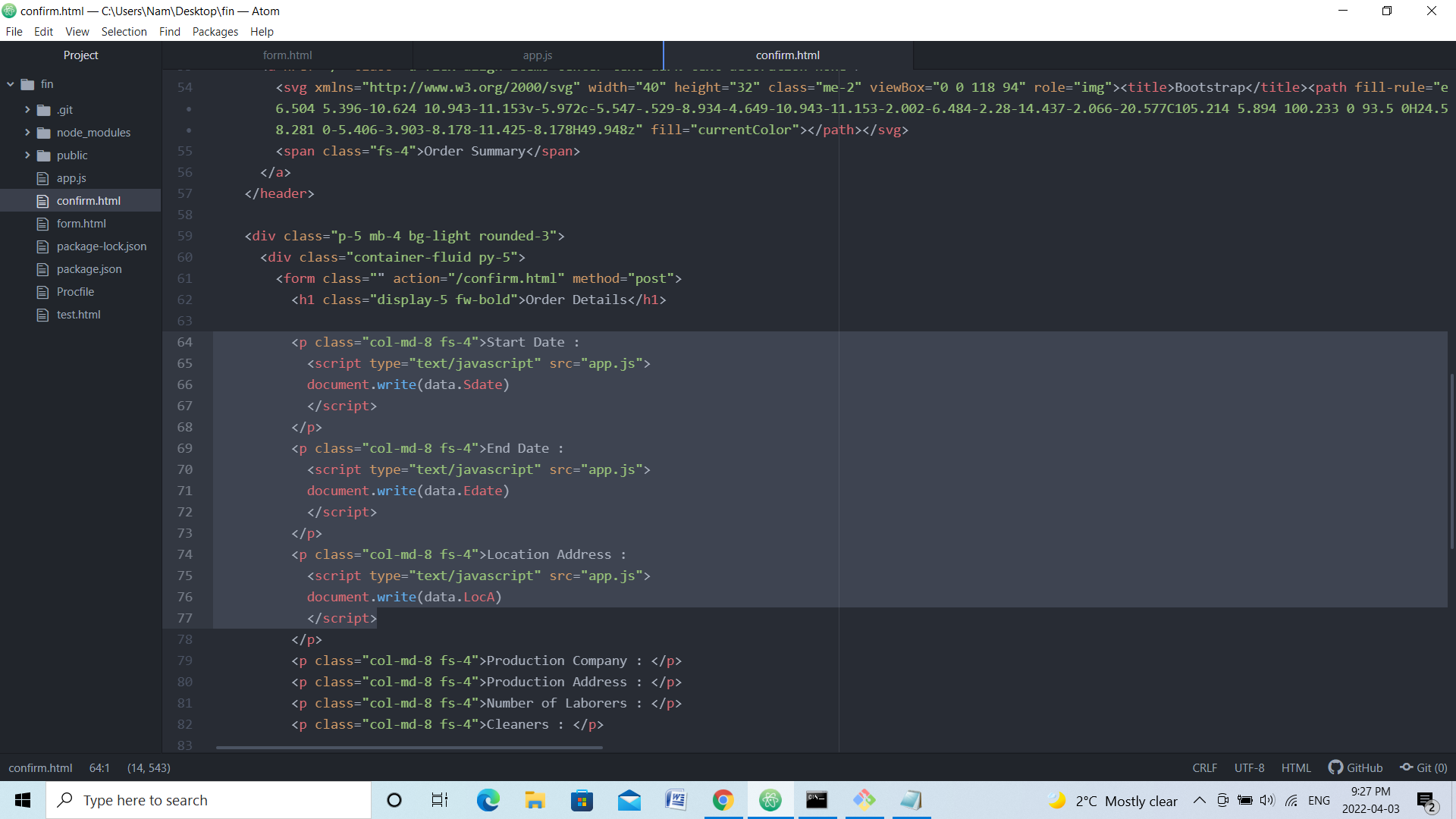Click the package.json file icon
This screenshot has width=1456, height=819.
pyautogui.click(x=43, y=269)
